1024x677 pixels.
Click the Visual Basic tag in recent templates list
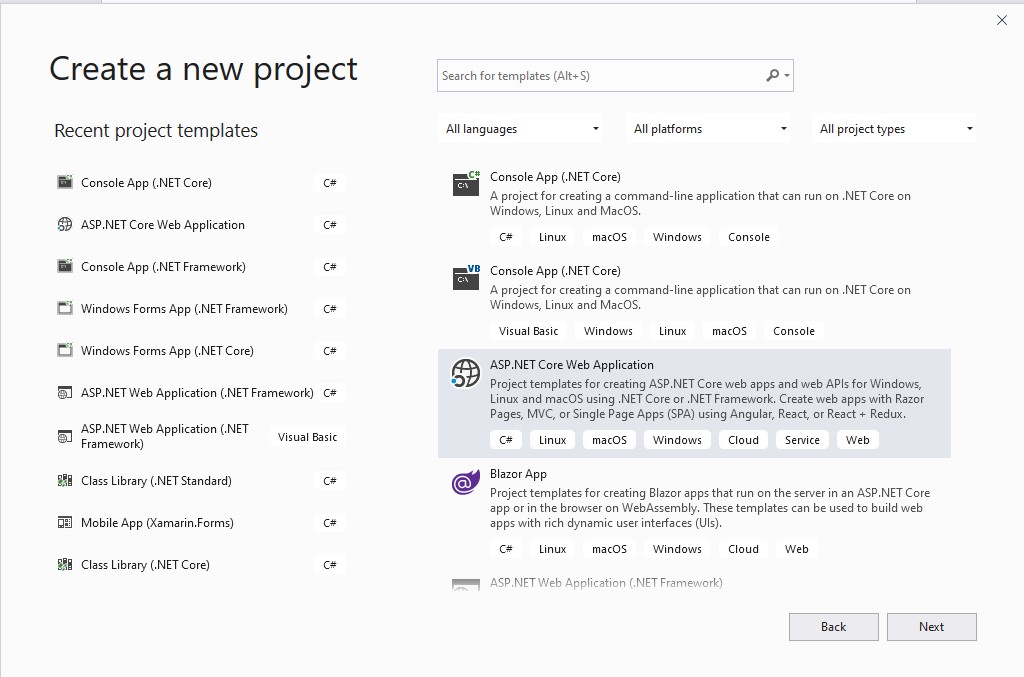point(307,437)
